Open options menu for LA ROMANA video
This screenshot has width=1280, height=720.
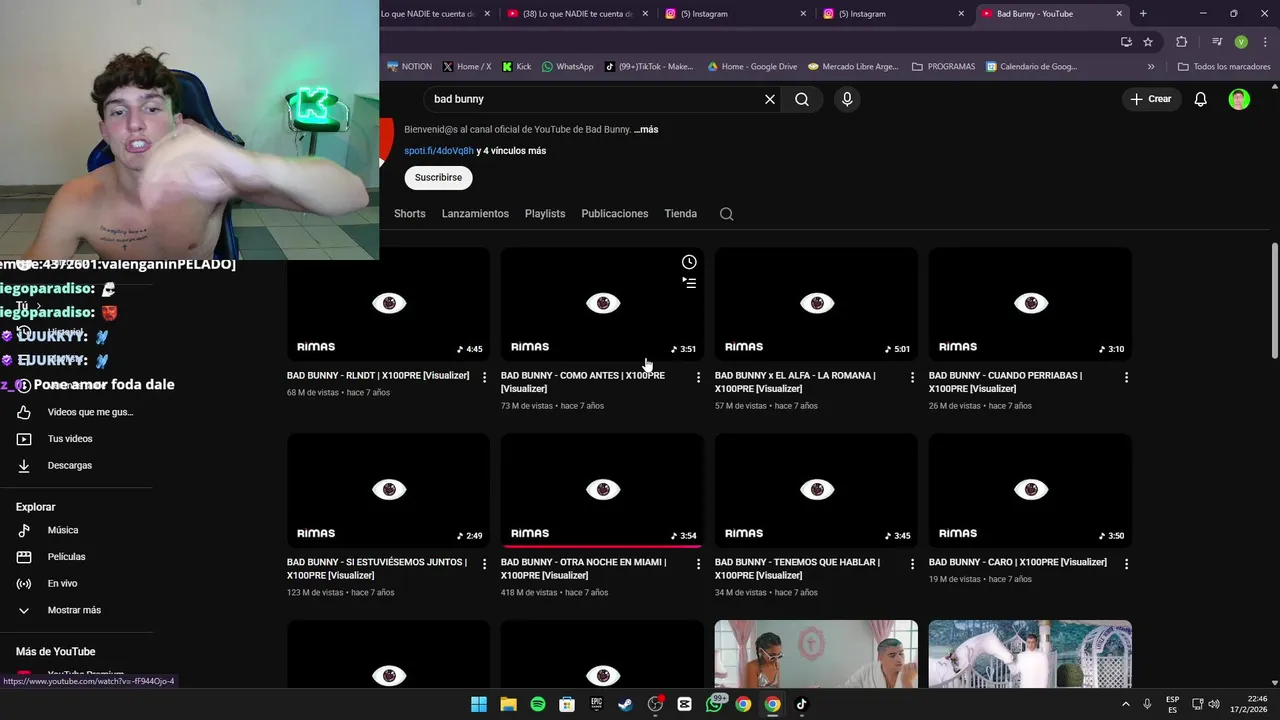coord(912,377)
